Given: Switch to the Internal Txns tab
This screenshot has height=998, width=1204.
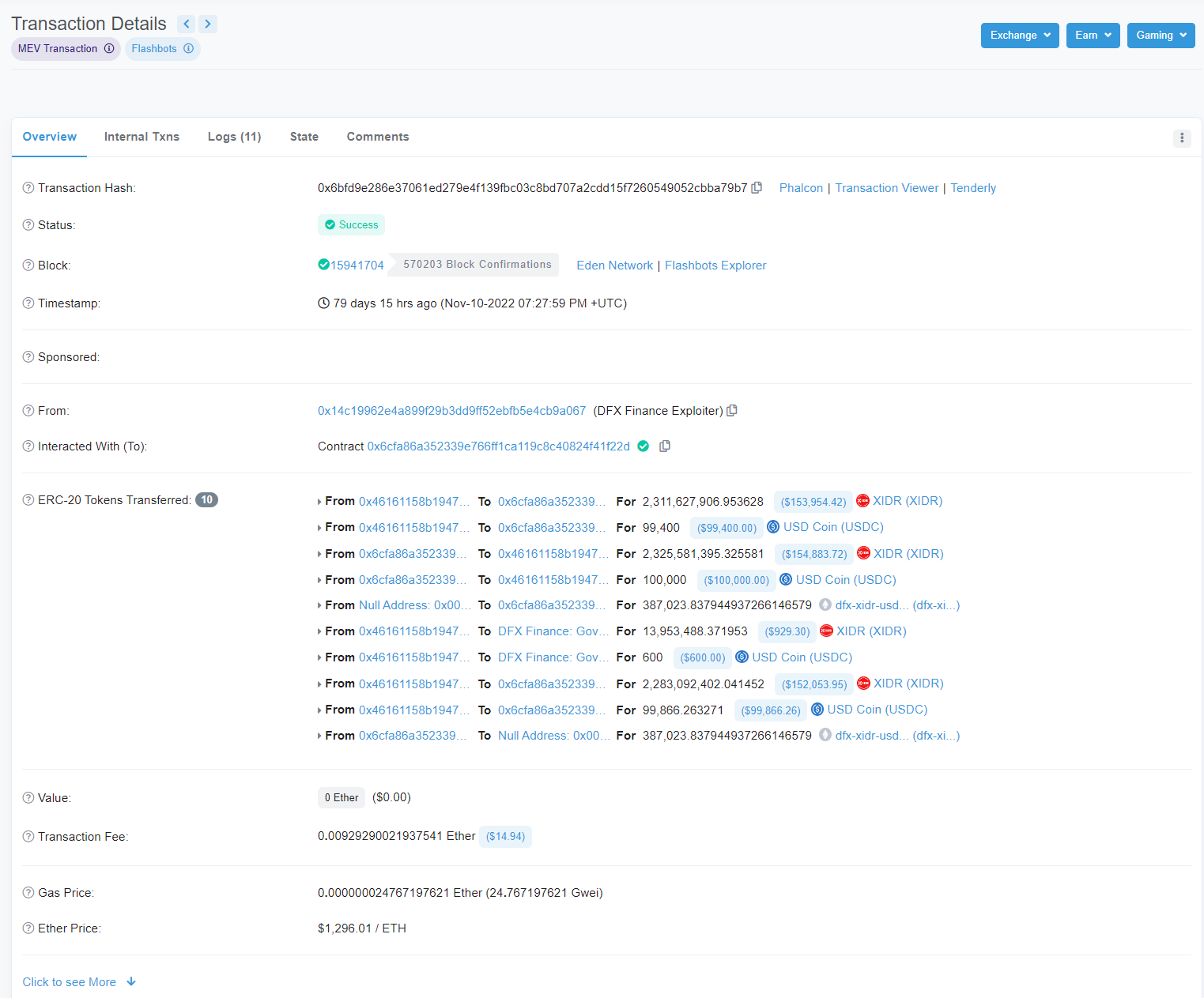Looking at the screenshot, I should [142, 137].
